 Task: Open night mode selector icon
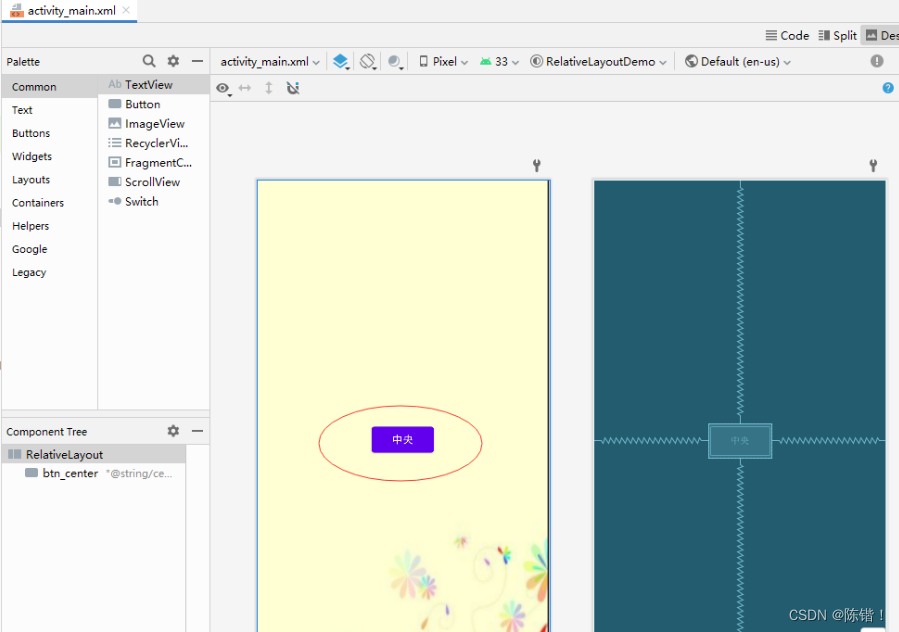[x=395, y=61]
